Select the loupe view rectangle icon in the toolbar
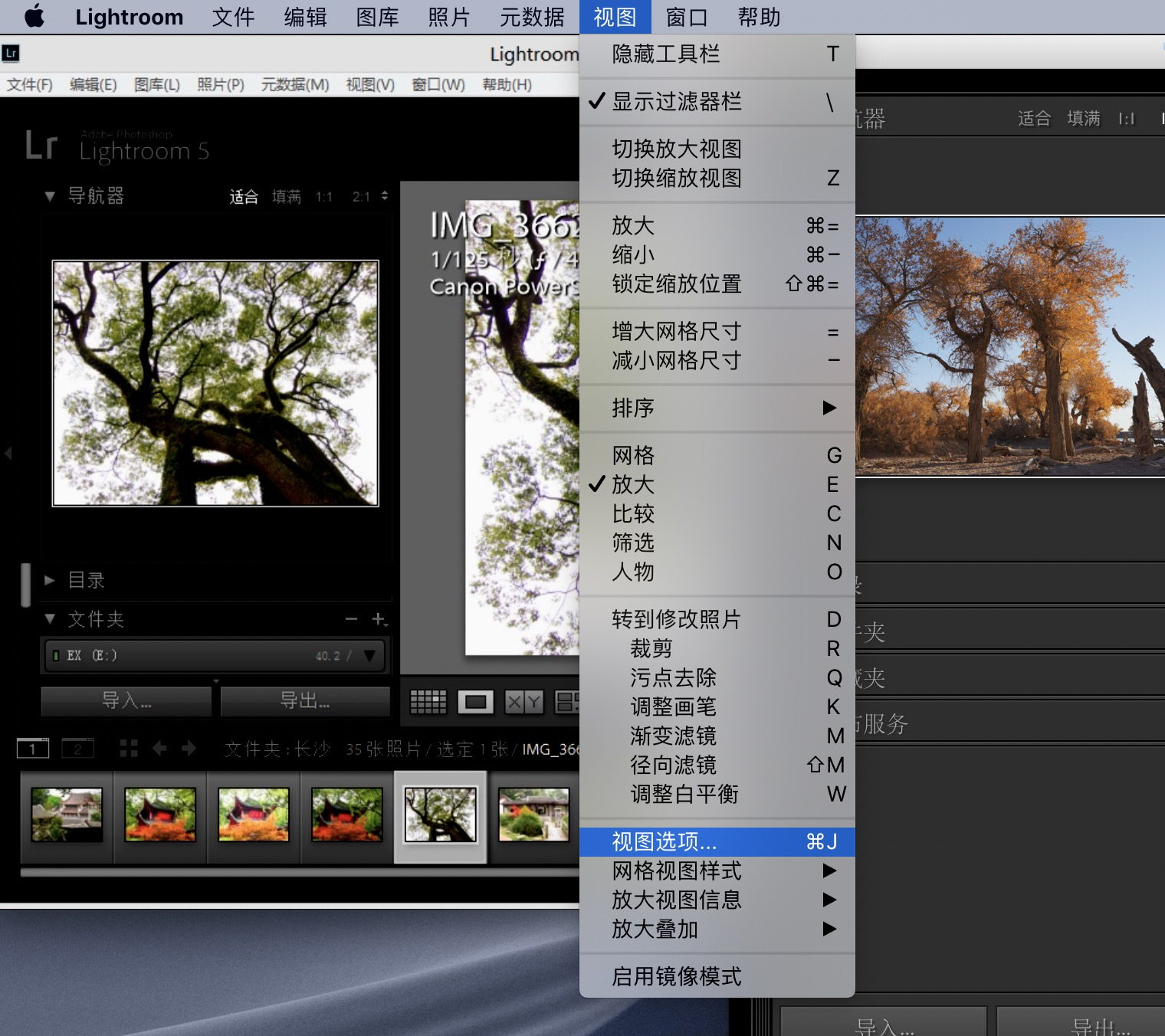This screenshot has height=1036, width=1165. coord(475,701)
